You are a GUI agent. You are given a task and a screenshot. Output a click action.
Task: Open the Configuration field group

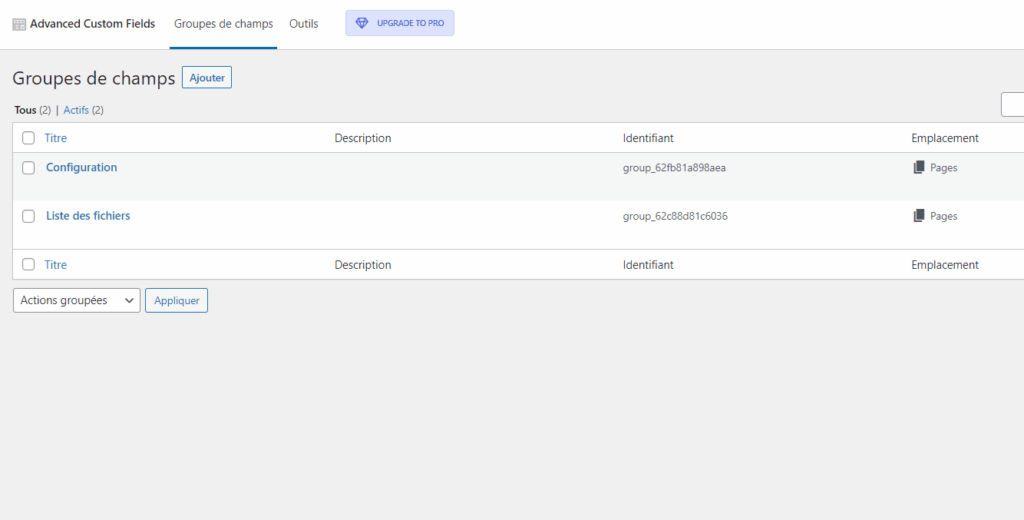tap(82, 168)
